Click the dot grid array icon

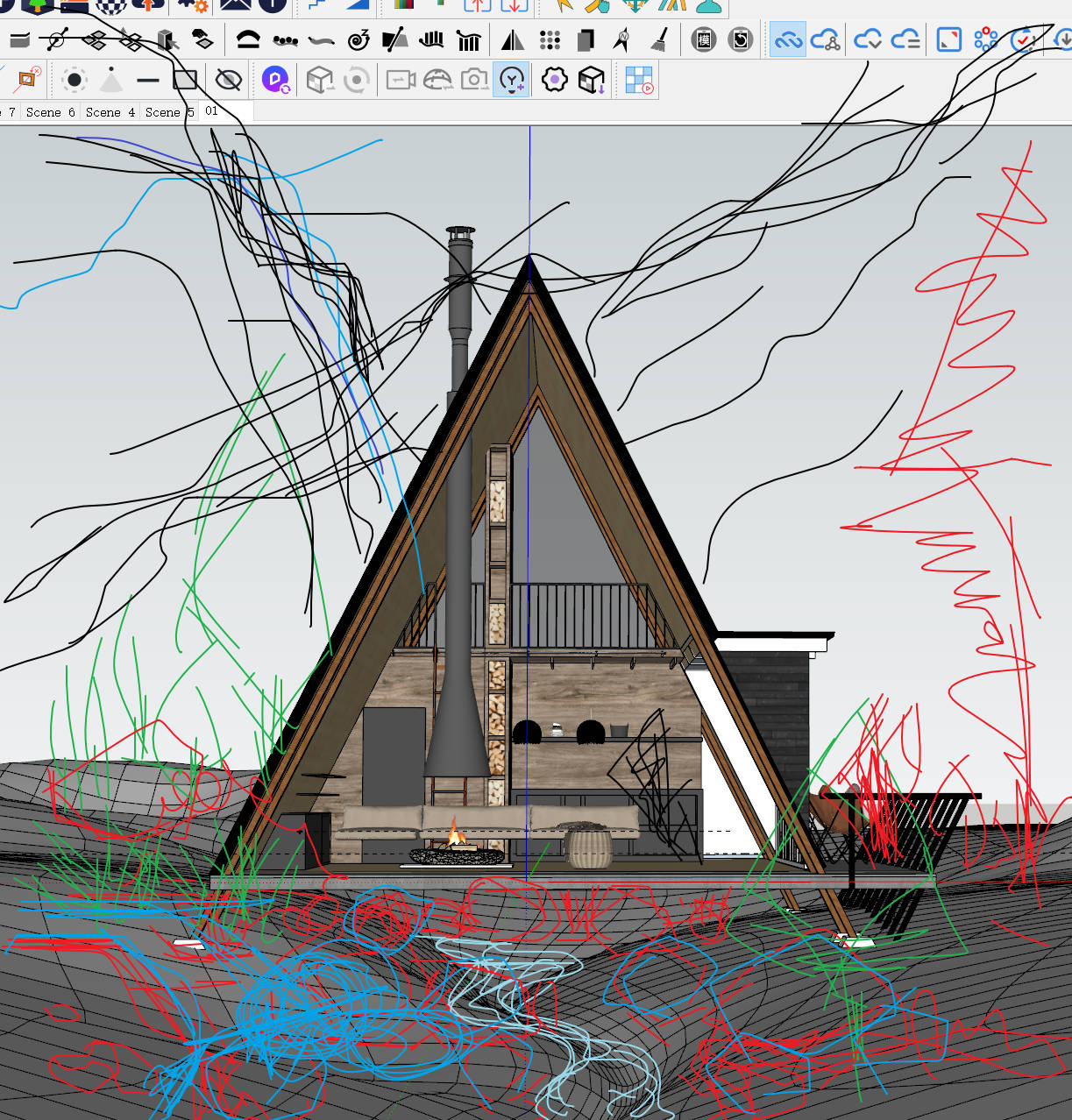tap(550, 40)
